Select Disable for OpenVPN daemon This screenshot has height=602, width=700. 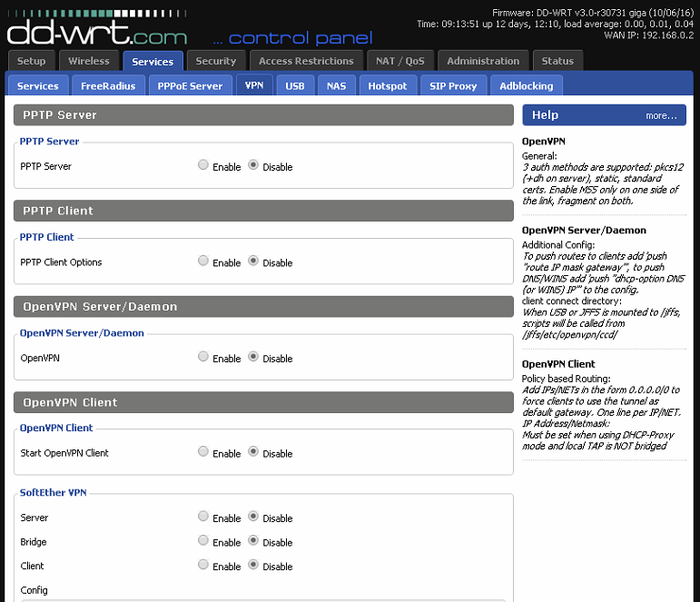pos(253,356)
